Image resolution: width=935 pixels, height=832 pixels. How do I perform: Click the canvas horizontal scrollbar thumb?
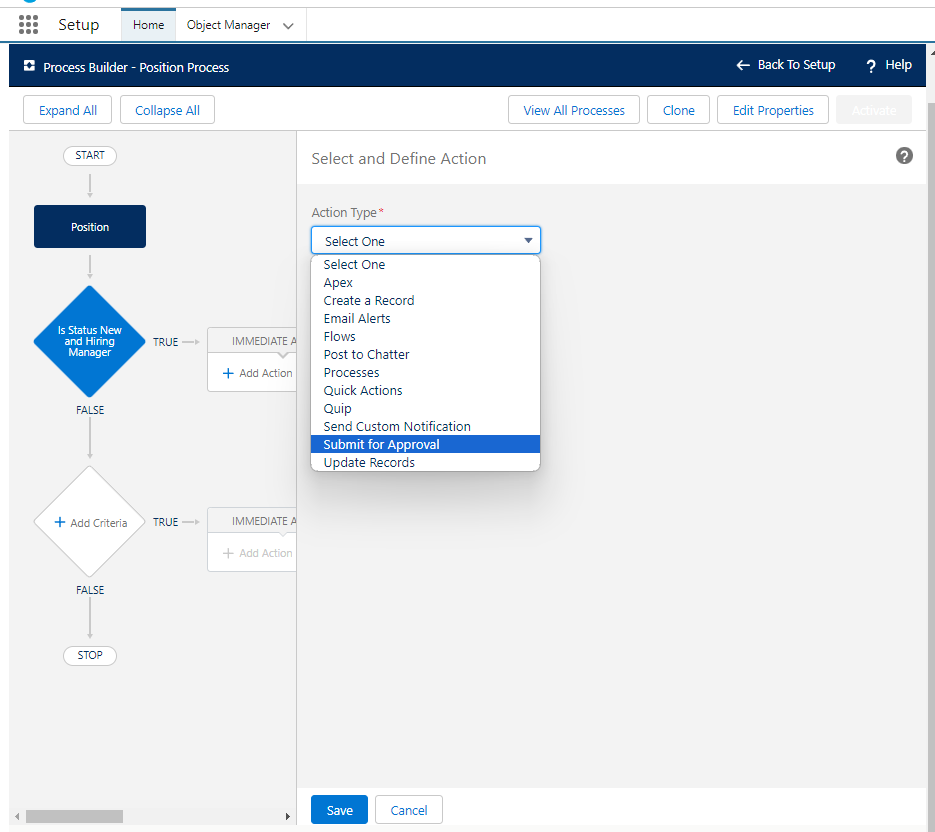(75, 816)
